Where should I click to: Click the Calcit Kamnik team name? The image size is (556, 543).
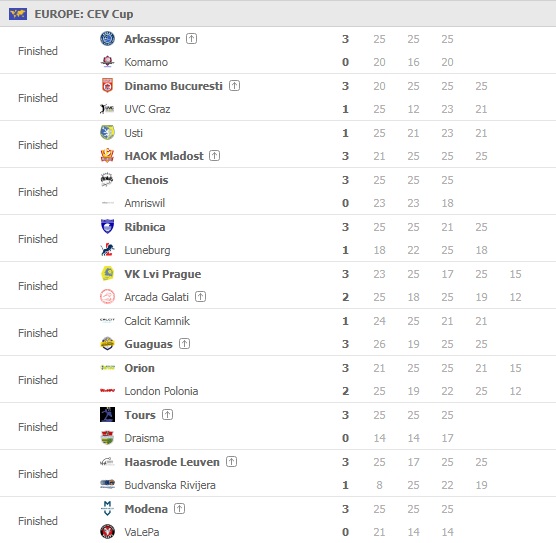(x=157, y=321)
